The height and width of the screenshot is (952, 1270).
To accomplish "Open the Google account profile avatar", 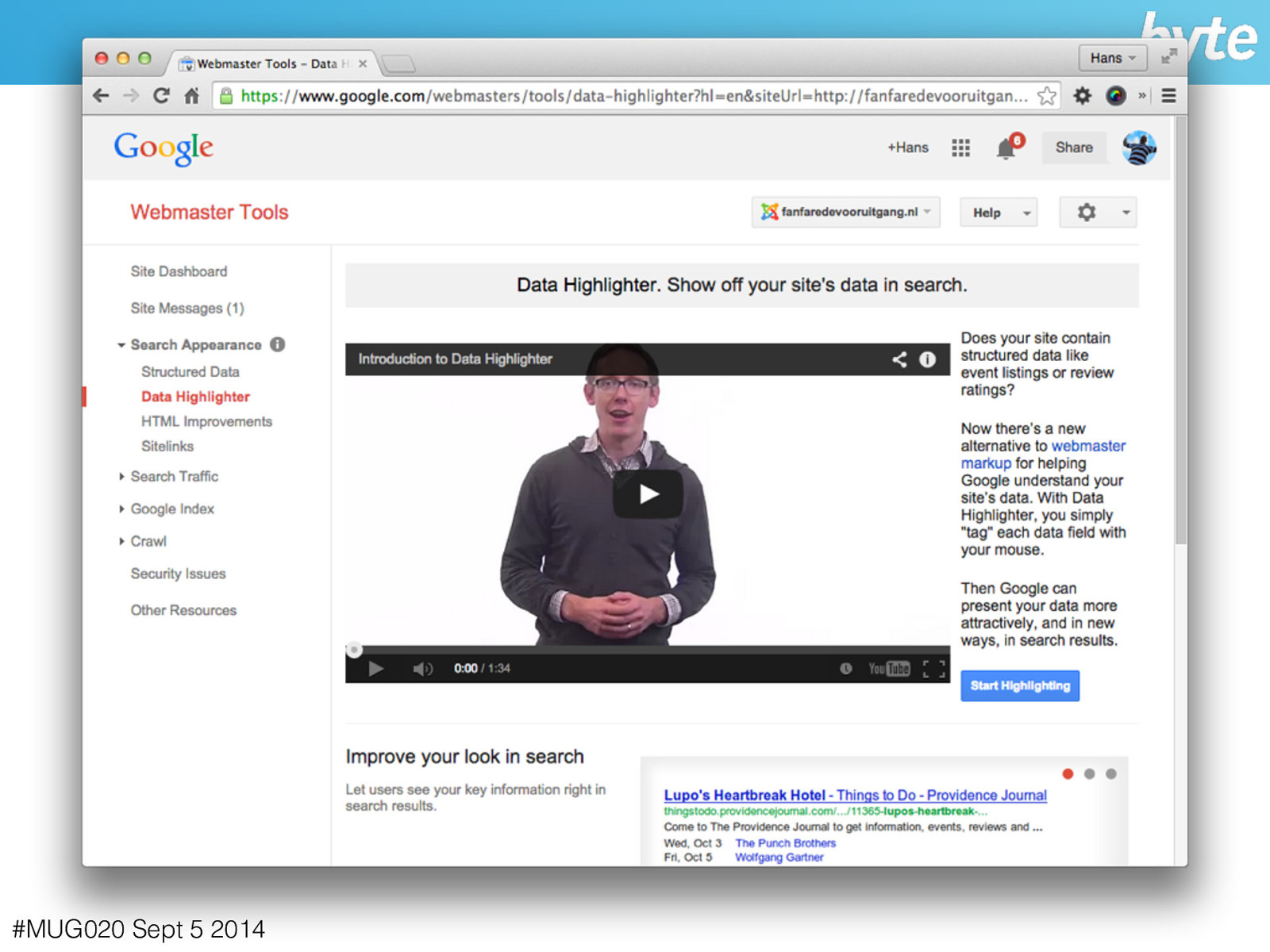I will 1138,148.
